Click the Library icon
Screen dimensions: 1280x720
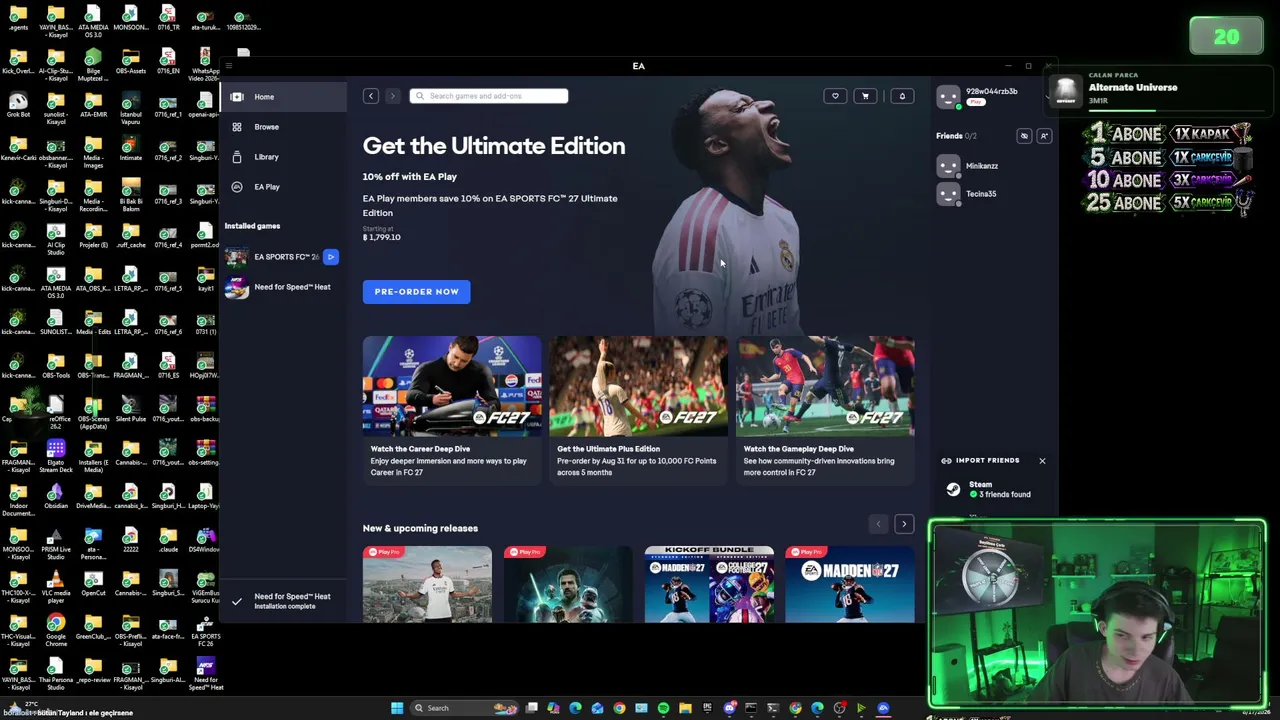pyautogui.click(x=237, y=157)
